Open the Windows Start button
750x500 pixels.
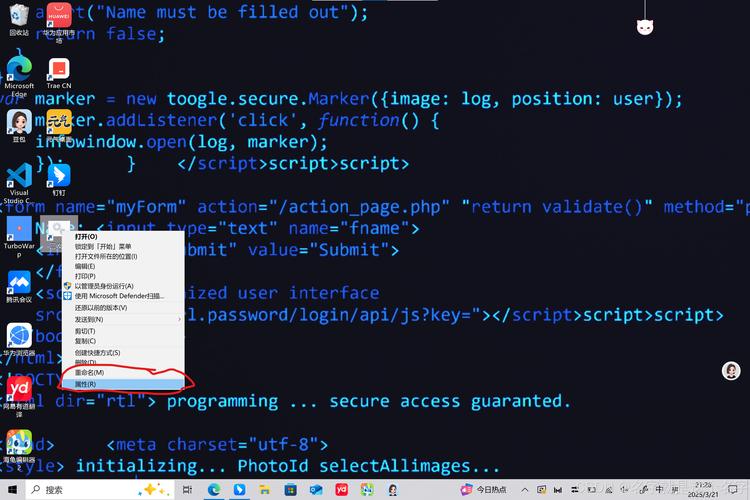coord(10,490)
